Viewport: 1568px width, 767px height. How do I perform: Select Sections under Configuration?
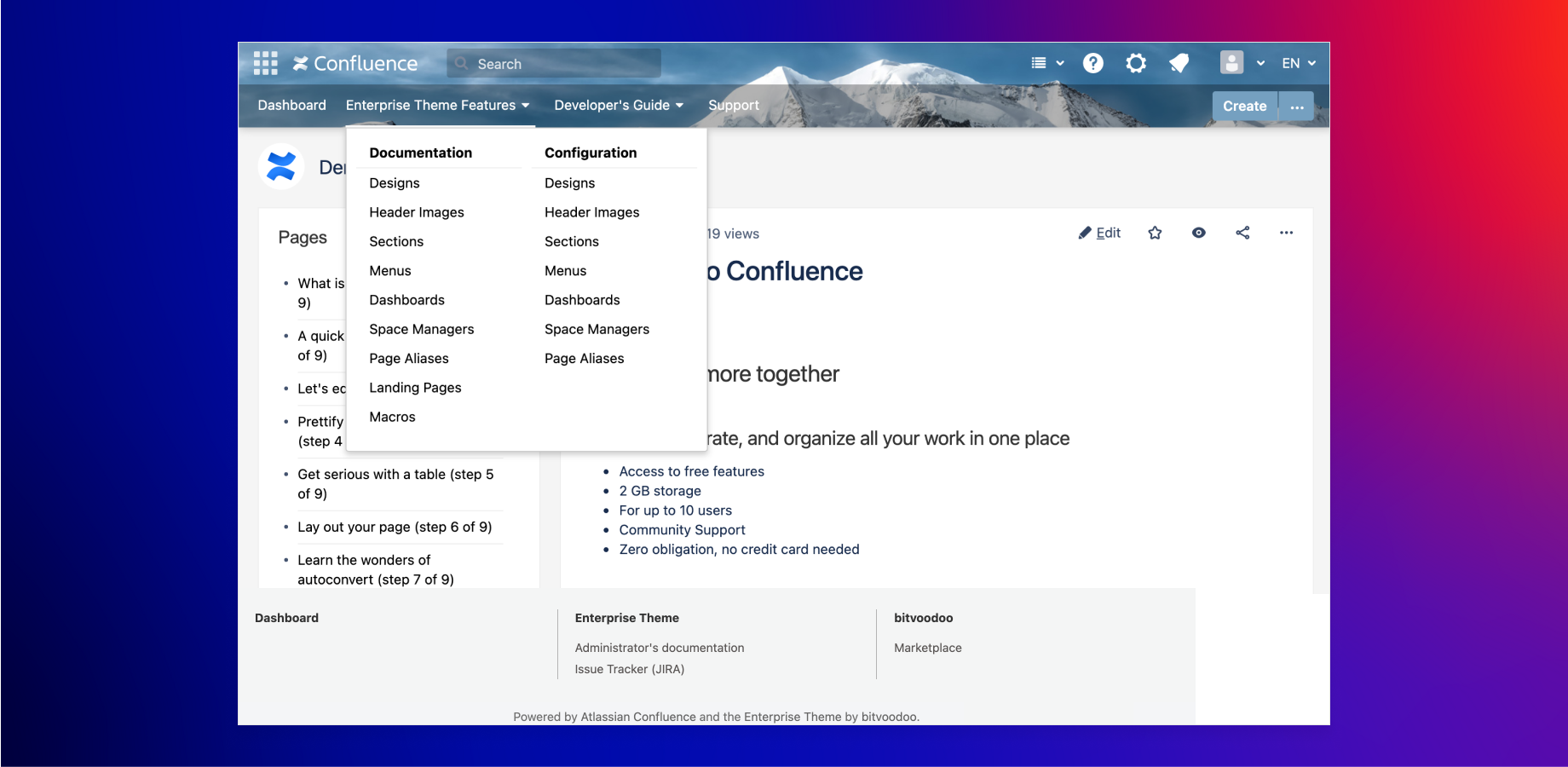pyautogui.click(x=572, y=241)
